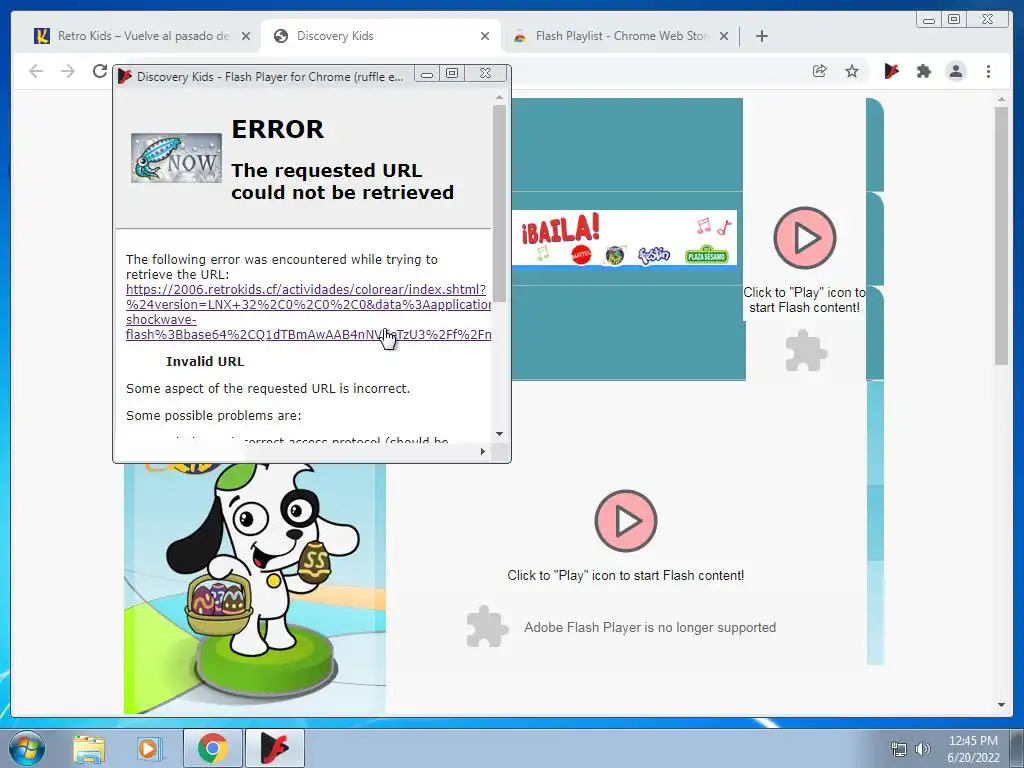The image size is (1024, 768).
Task: Minimize the Chrome browser window
Action: [x=929, y=20]
